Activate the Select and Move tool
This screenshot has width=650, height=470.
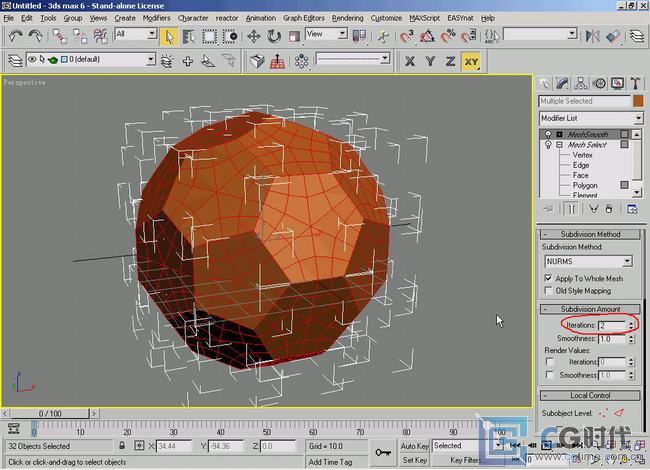coord(254,36)
